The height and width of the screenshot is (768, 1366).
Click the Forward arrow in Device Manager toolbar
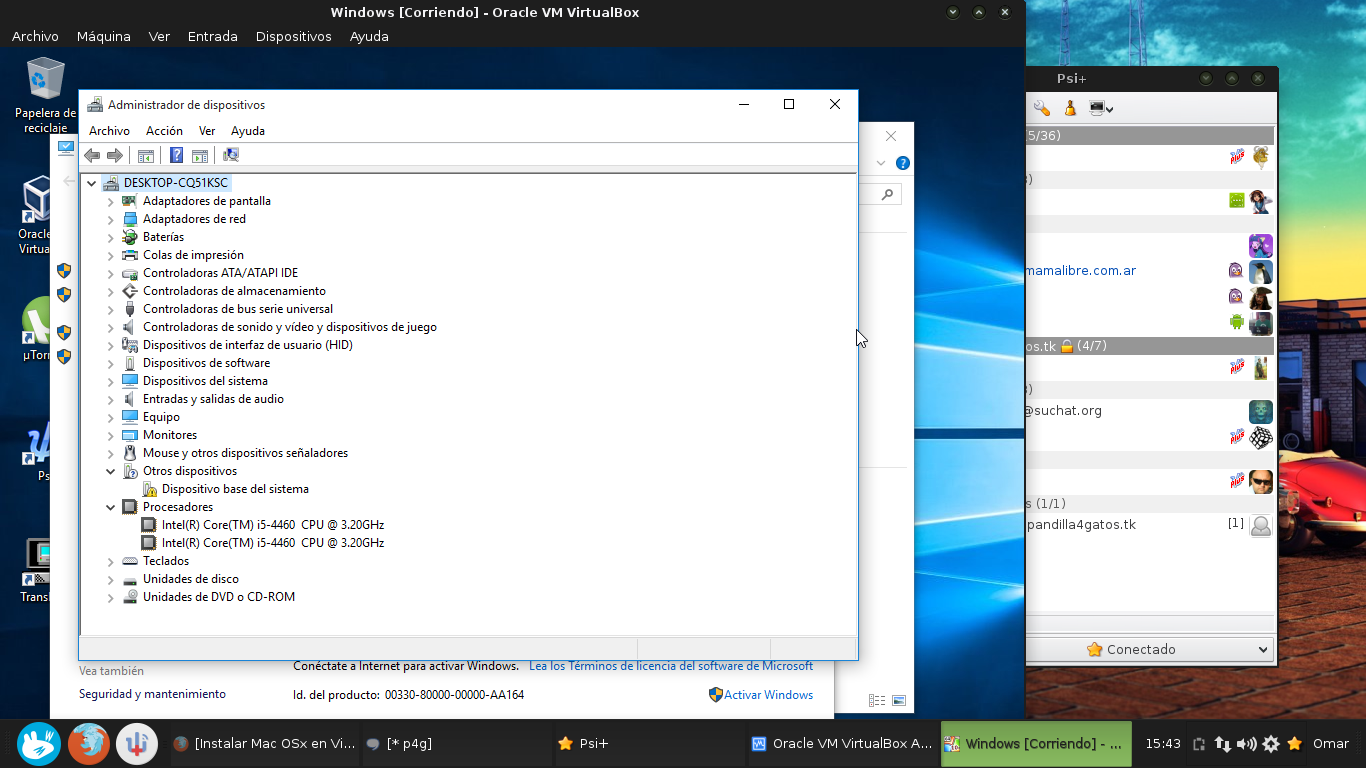coord(115,155)
